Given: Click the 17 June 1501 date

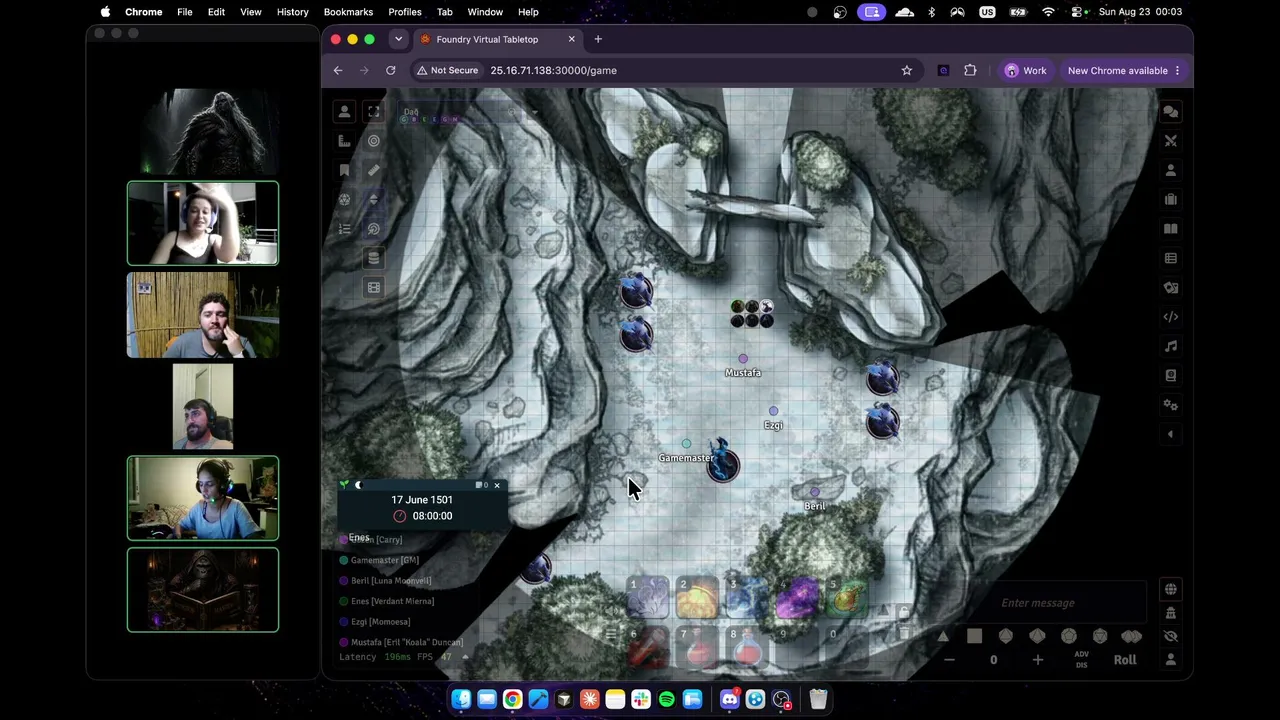Looking at the screenshot, I should click(x=422, y=500).
